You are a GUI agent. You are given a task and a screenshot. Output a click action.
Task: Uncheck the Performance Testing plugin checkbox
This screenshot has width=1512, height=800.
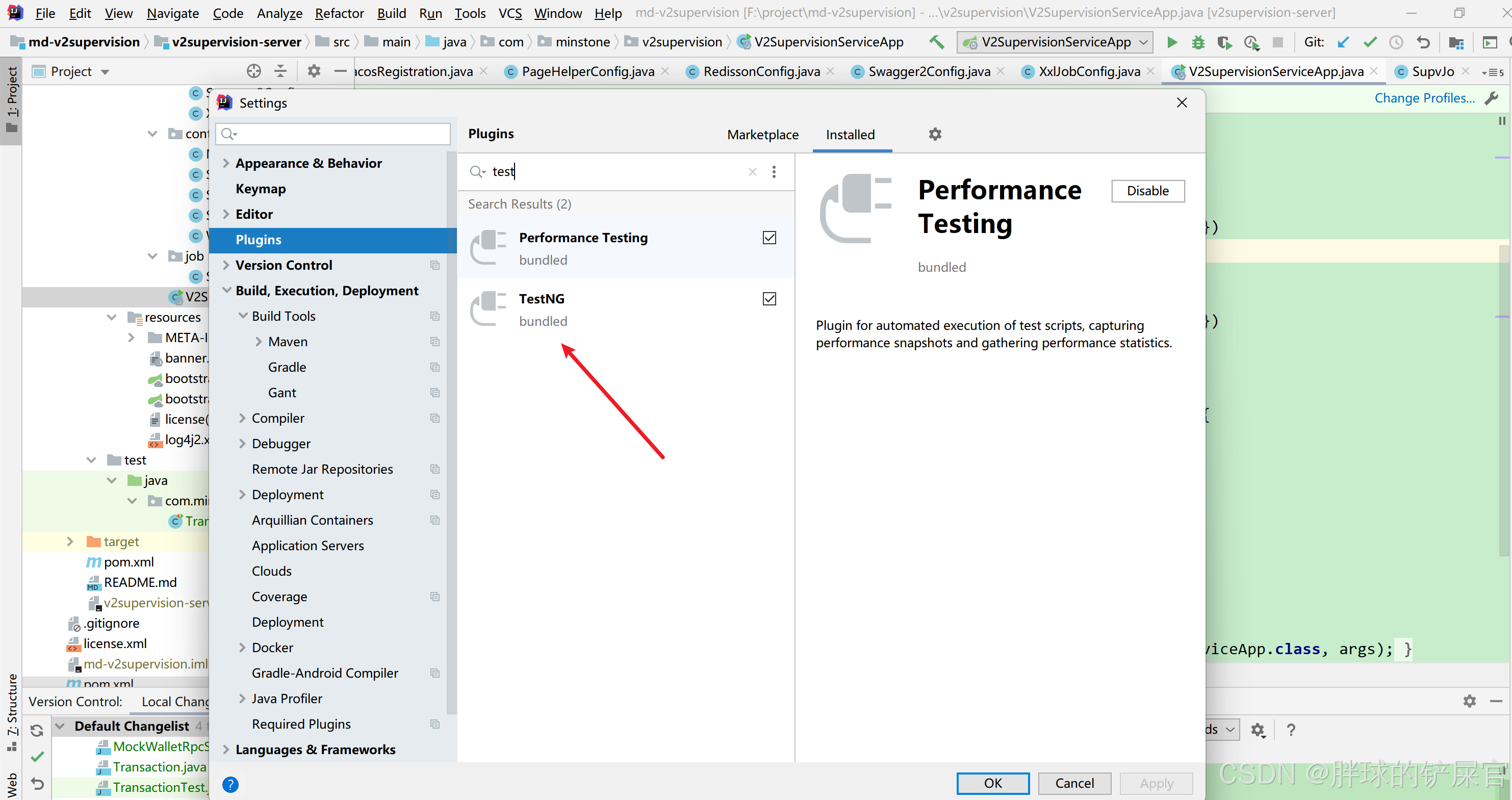point(769,238)
